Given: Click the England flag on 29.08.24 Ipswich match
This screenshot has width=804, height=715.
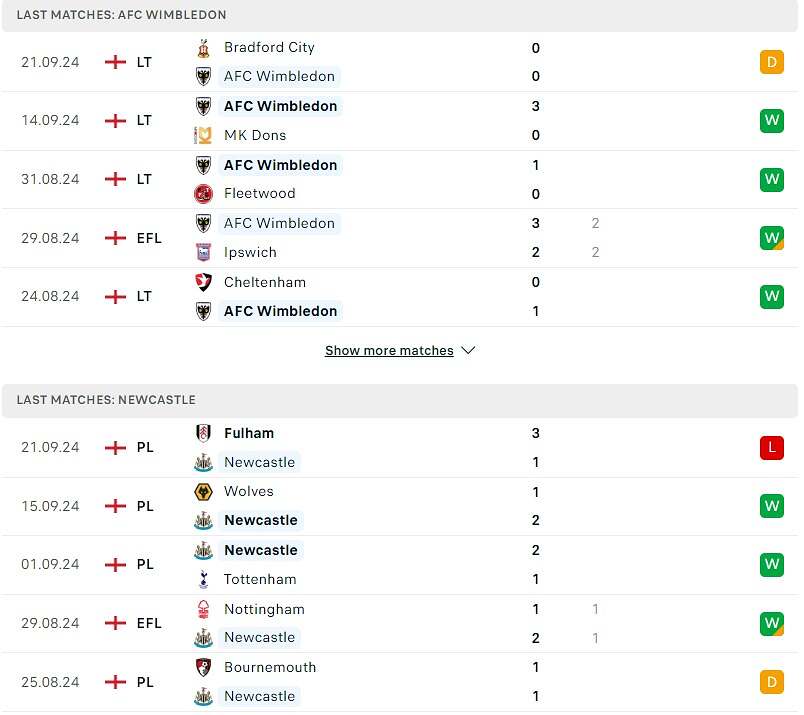Looking at the screenshot, I should point(116,238).
